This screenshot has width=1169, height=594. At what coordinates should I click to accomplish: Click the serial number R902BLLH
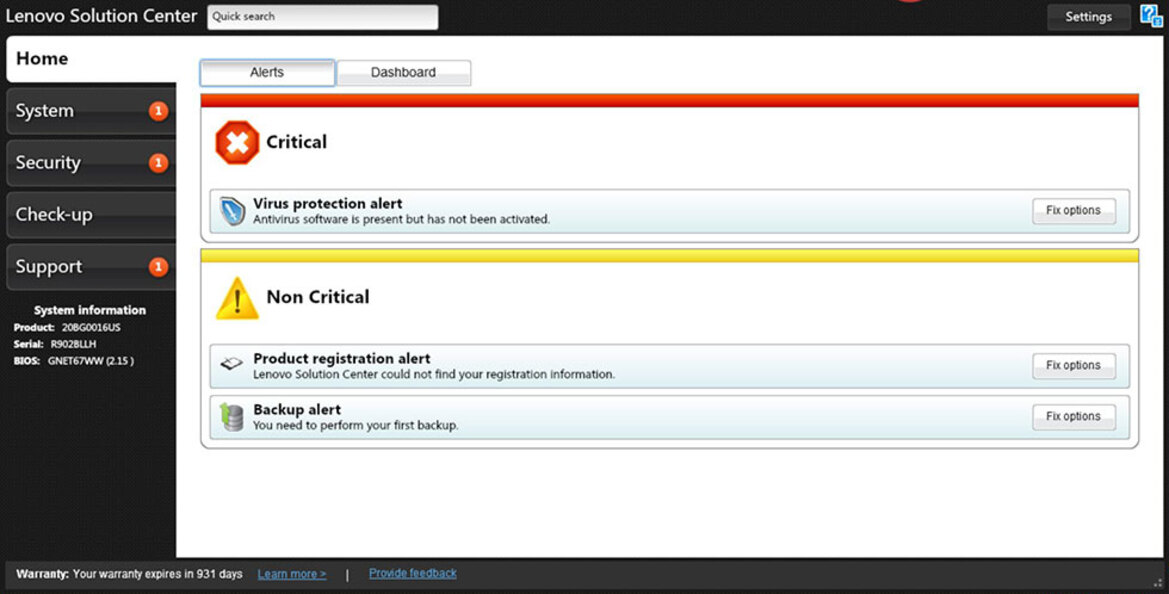pyautogui.click(x=73, y=344)
